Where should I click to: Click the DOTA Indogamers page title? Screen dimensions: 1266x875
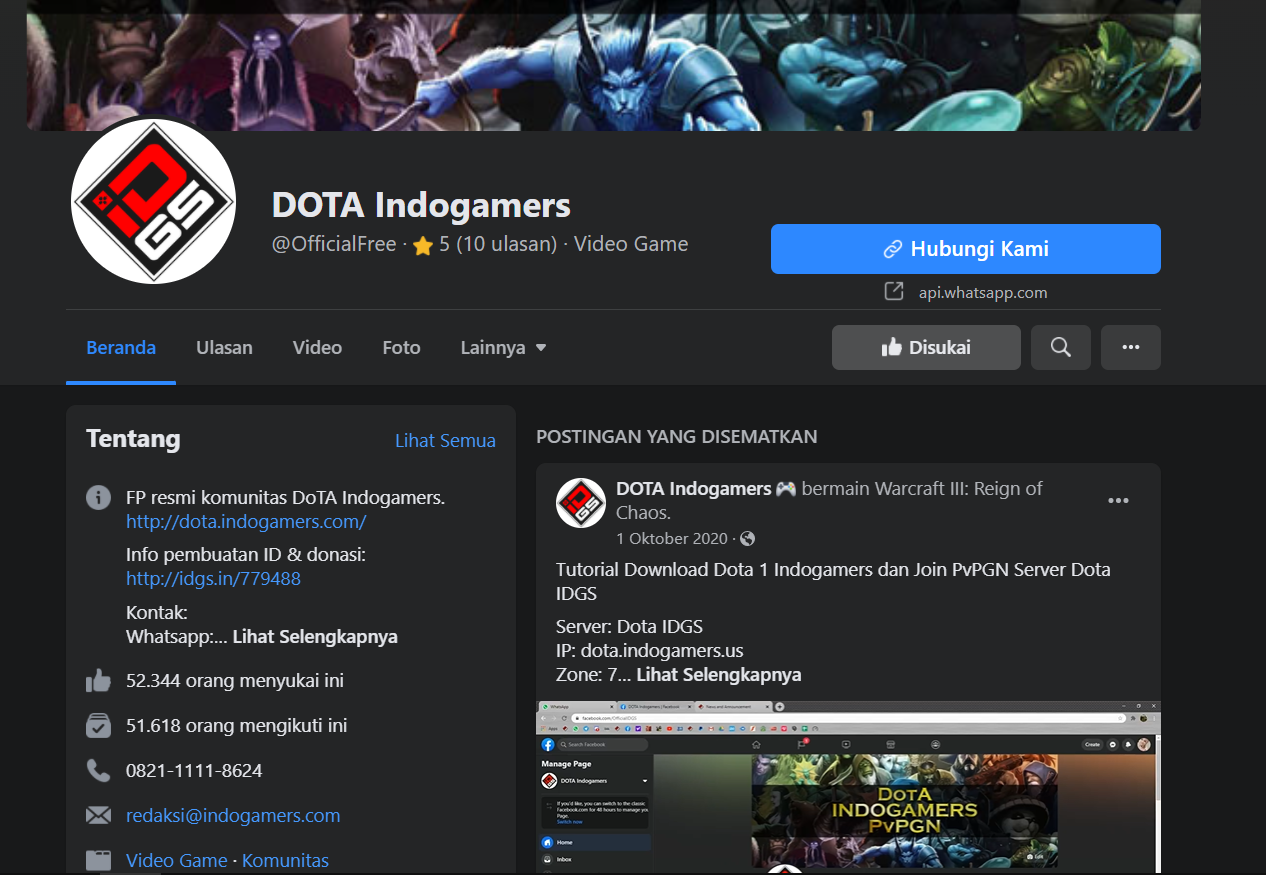[421, 205]
